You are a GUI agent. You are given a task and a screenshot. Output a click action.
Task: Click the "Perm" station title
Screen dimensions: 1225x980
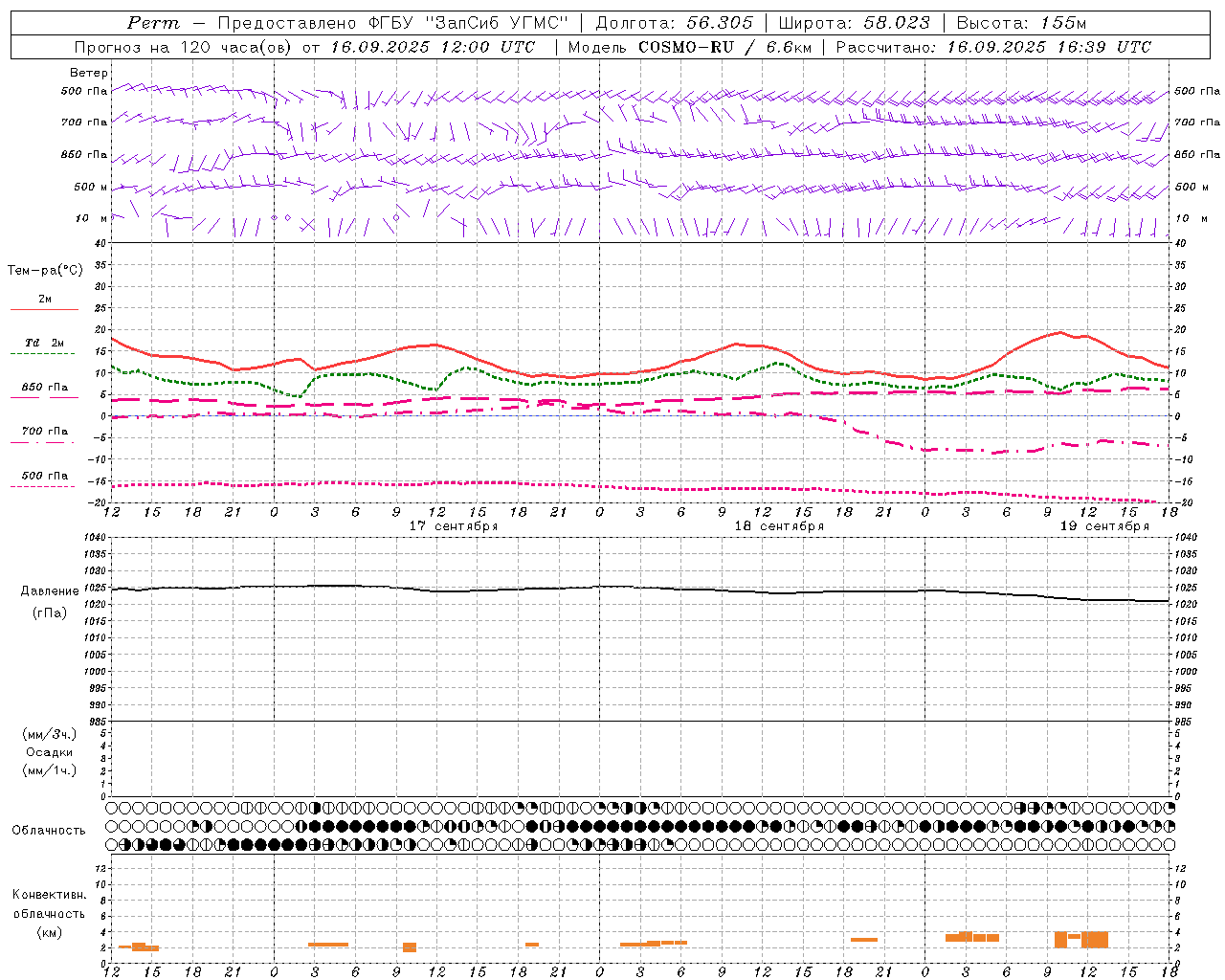pos(153,23)
